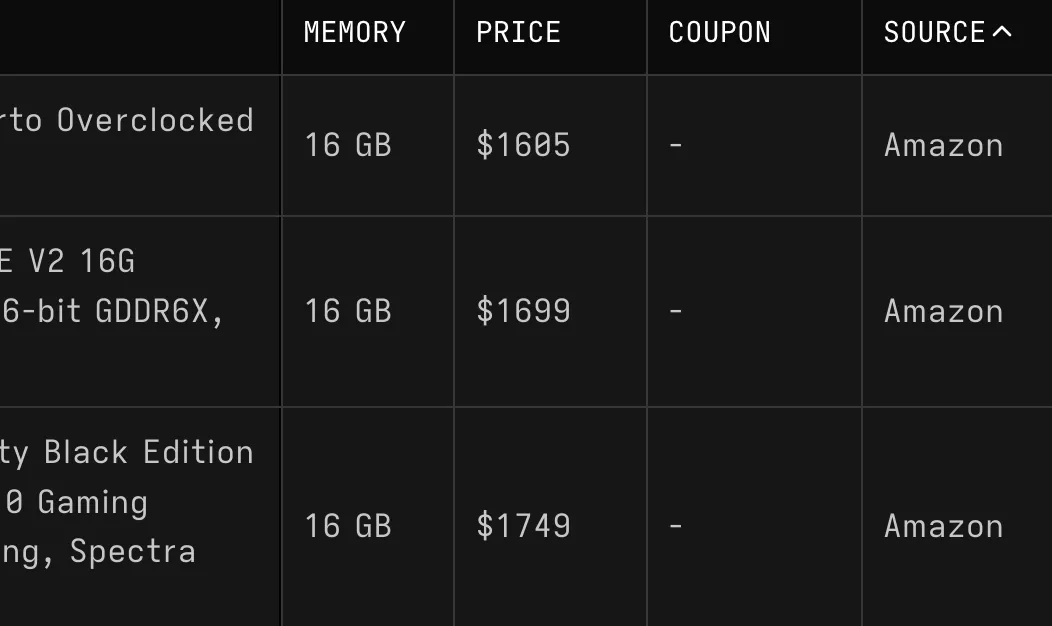
Task: Click 16 GB in the $1749 row
Action: (x=348, y=526)
